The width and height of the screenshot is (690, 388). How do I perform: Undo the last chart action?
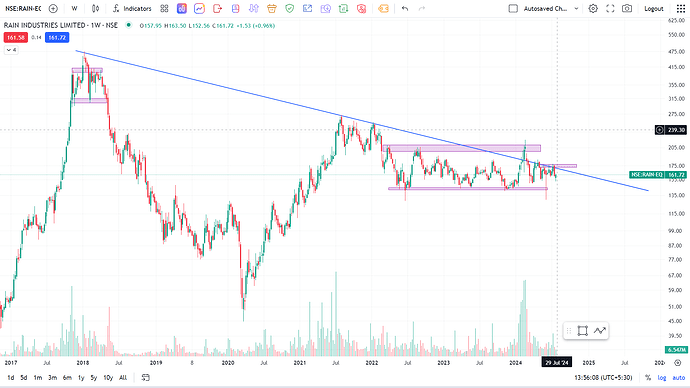[405, 8]
